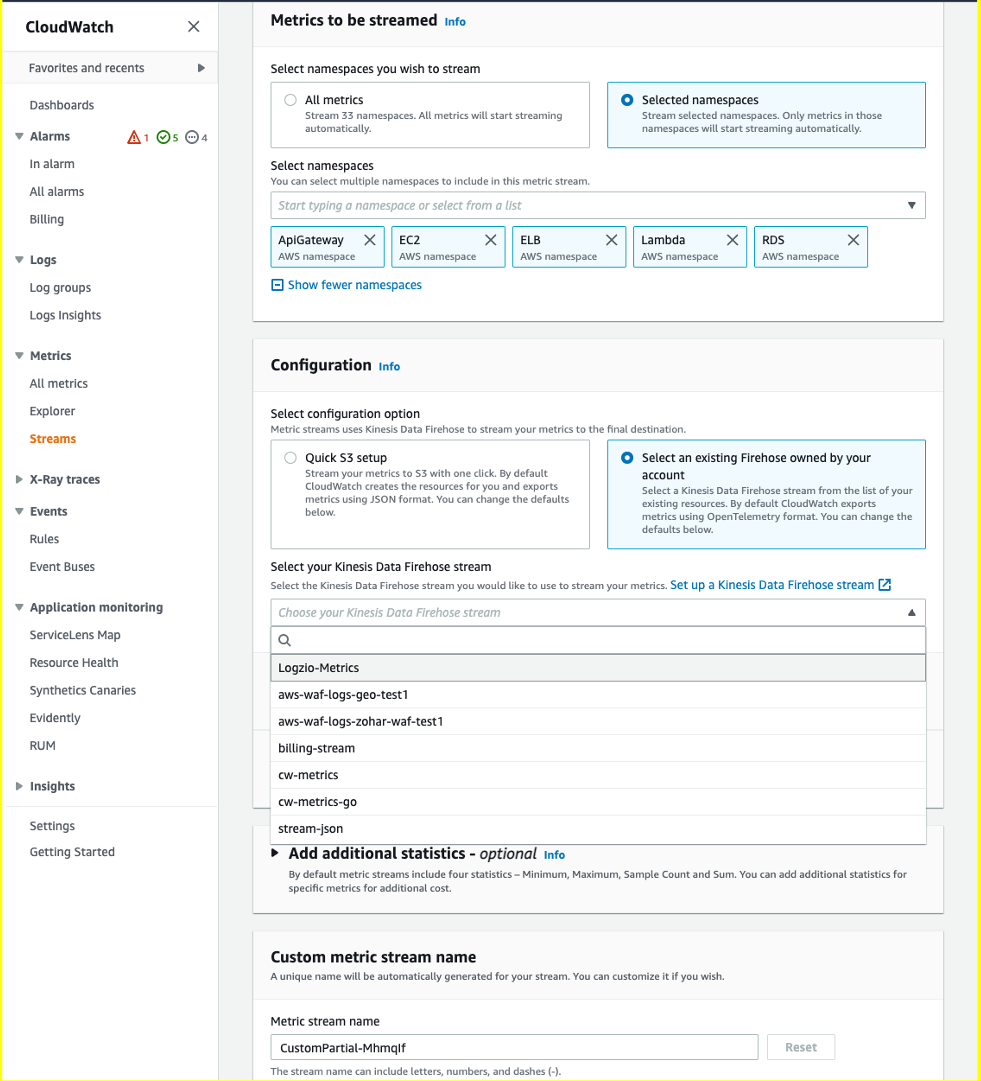Image resolution: width=981 pixels, height=1081 pixels.
Task: Select the All metrics radio button
Action: click(290, 99)
